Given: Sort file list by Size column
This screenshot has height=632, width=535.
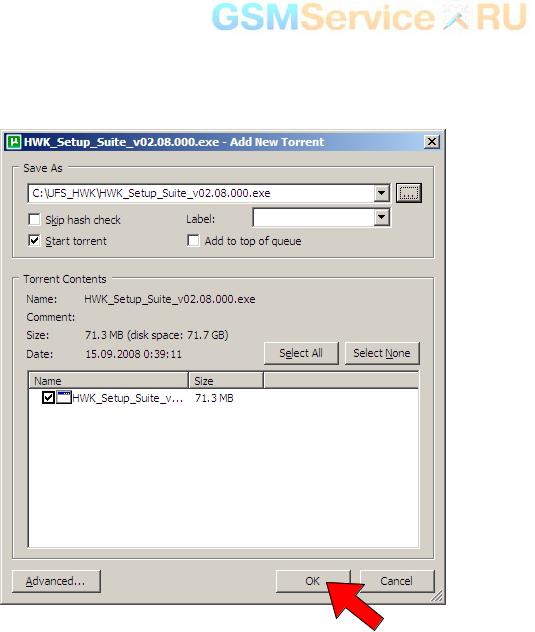Looking at the screenshot, I should click(x=226, y=381).
